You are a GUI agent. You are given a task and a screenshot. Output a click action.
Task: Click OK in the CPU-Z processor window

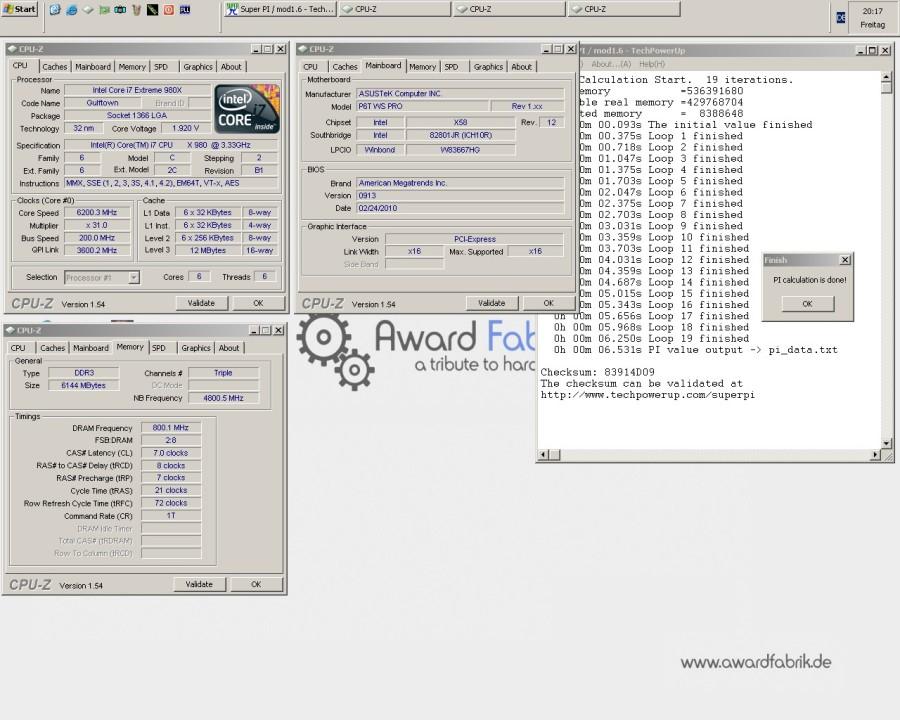point(258,303)
